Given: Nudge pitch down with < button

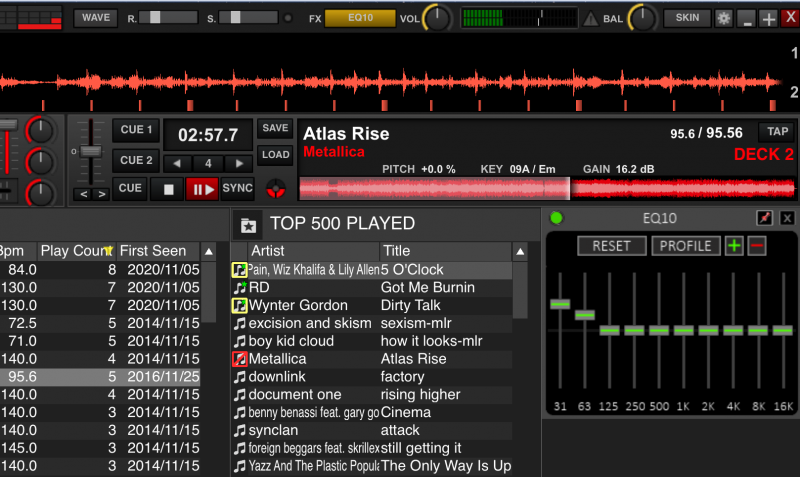Looking at the screenshot, I should point(84,194).
